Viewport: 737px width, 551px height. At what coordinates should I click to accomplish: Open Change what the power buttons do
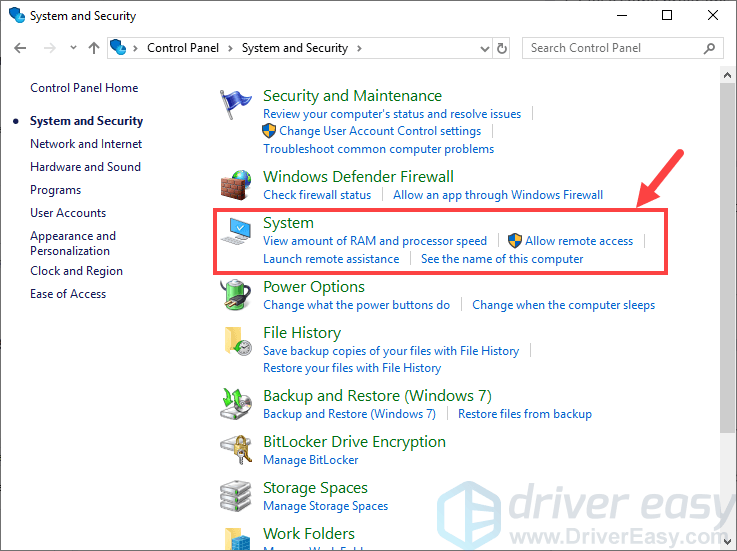click(x=356, y=305)
